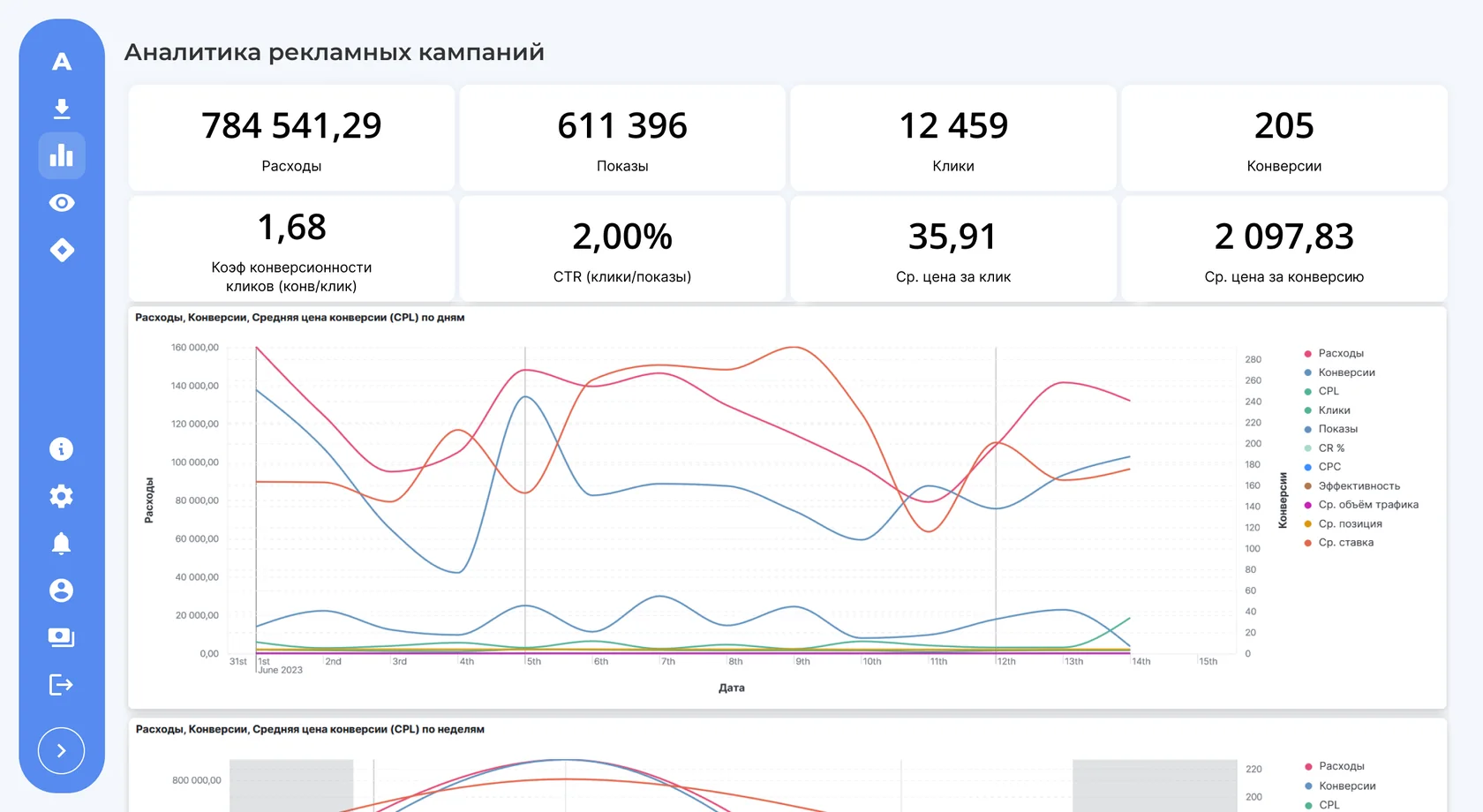Expand sidebar with chevron circle button

click(61, 751)
